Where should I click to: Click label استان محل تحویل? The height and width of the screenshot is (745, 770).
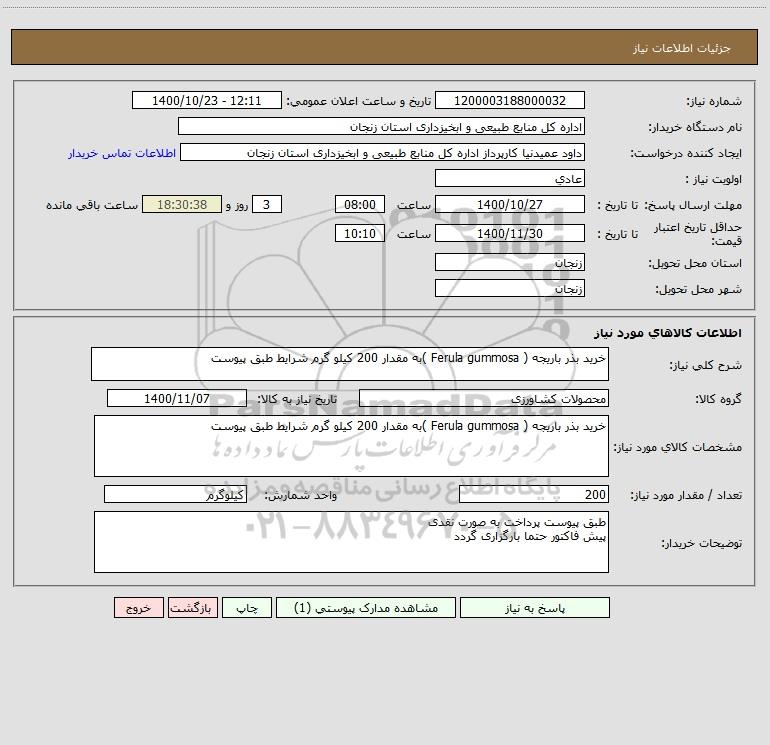(695, 263)
